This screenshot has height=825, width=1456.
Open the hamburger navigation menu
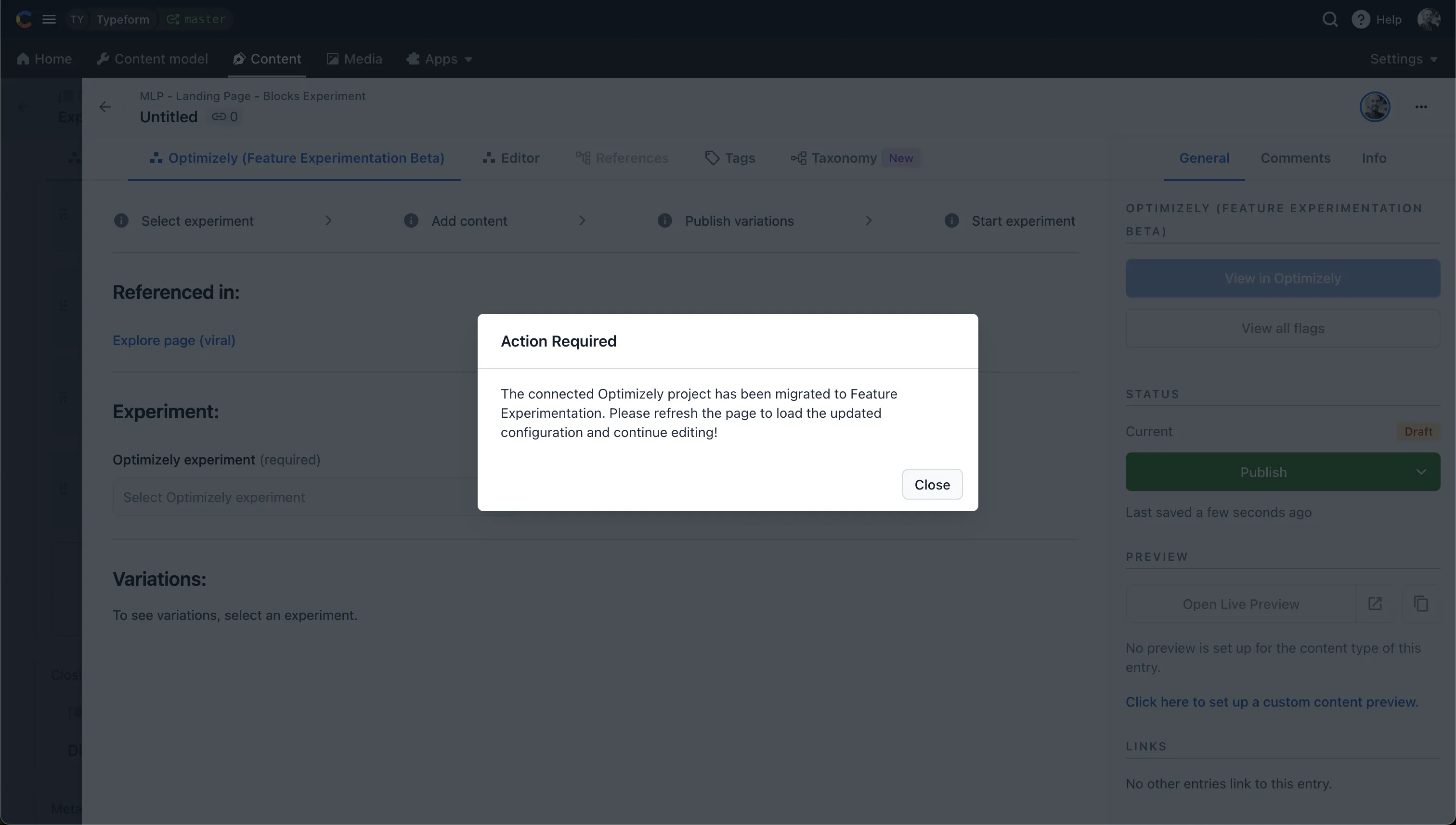[49, 19]
